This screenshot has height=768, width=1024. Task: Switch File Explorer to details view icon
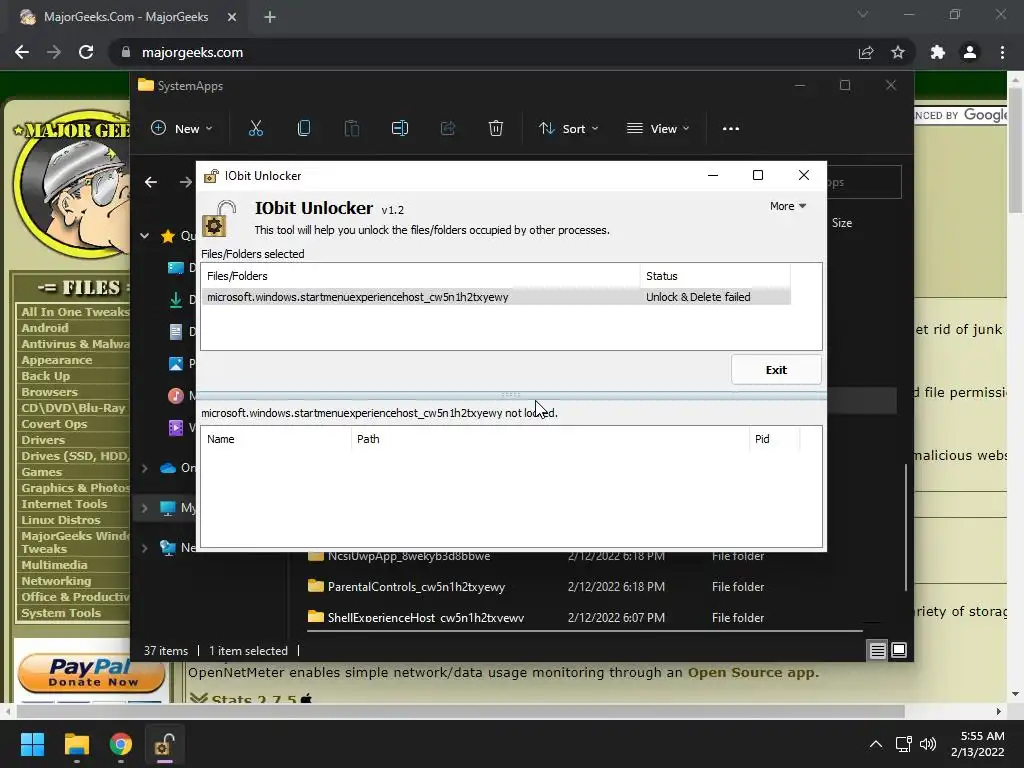tap(877, 650)
